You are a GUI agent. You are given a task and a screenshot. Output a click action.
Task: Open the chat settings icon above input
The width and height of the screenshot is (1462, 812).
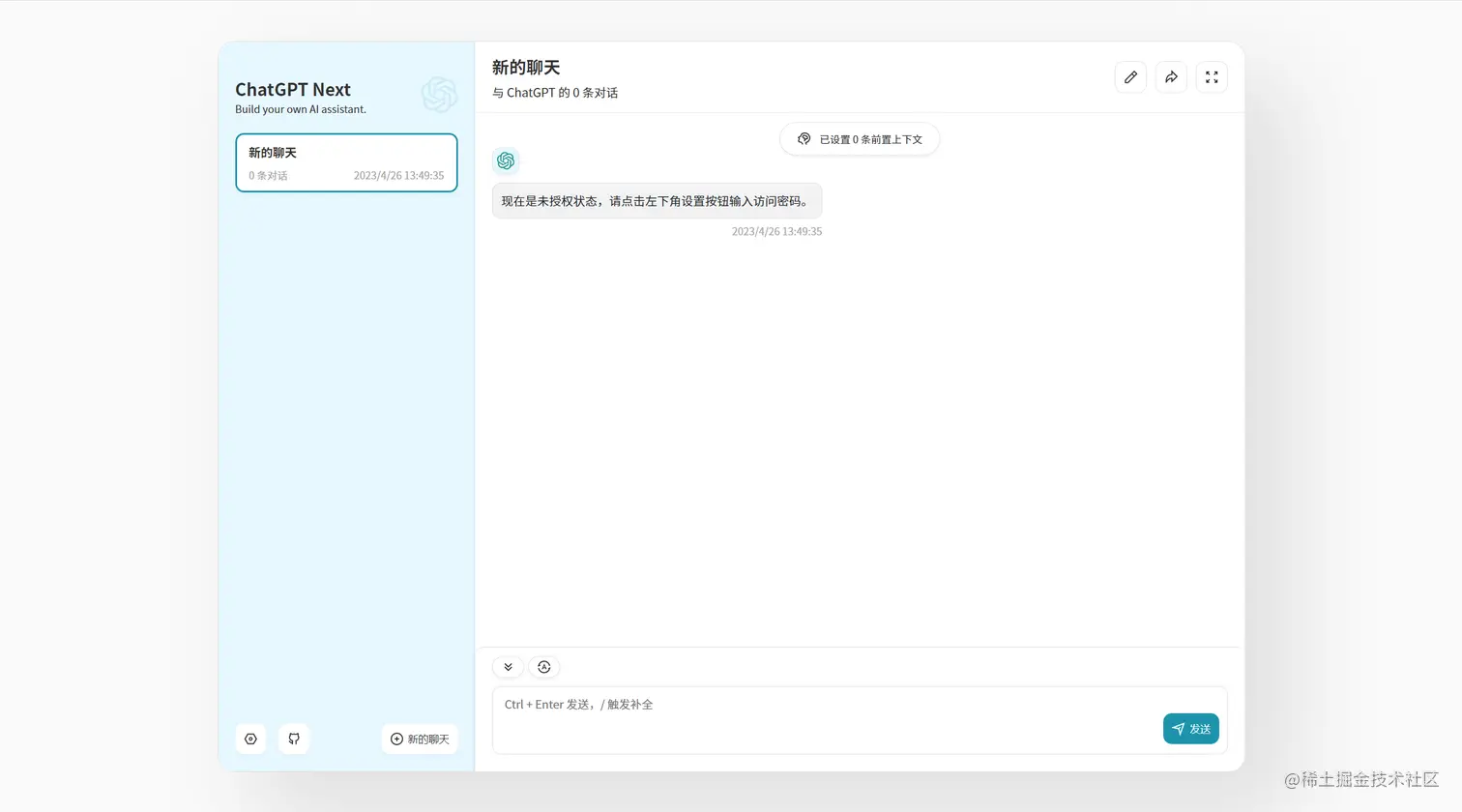[544, 667]
